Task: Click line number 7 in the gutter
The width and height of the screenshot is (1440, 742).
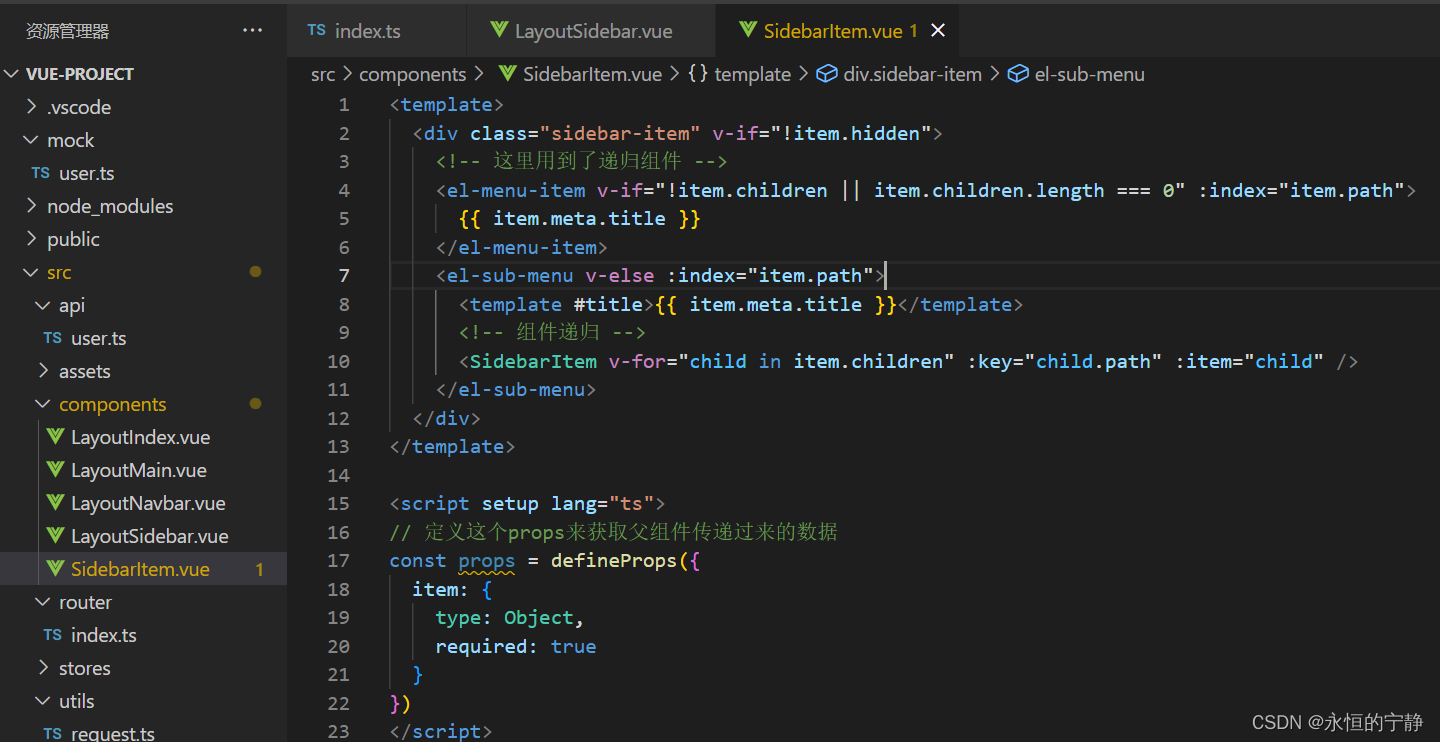Action: pos(344,275)
